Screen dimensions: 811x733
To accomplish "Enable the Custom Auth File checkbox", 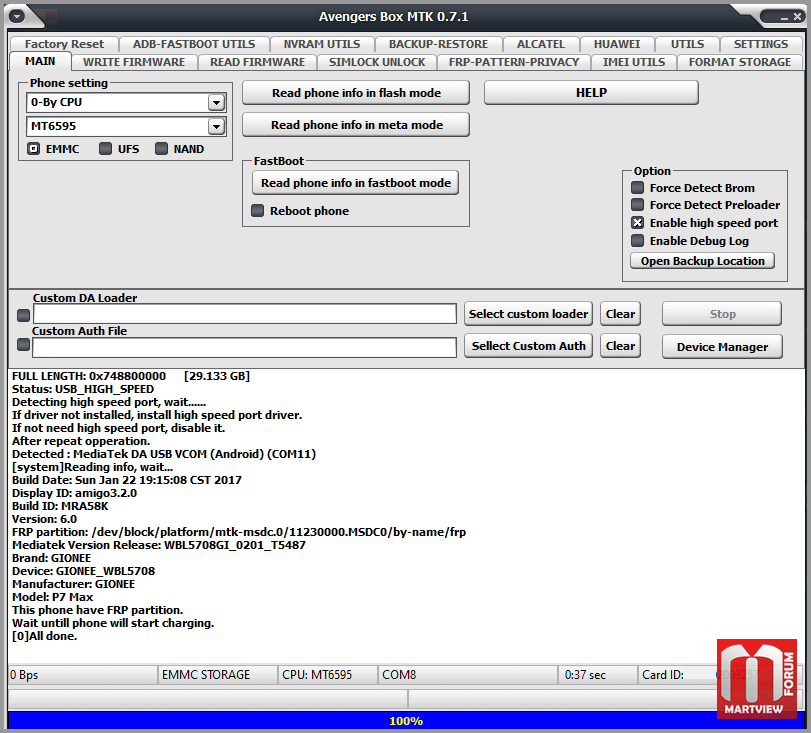I will 23,344.
